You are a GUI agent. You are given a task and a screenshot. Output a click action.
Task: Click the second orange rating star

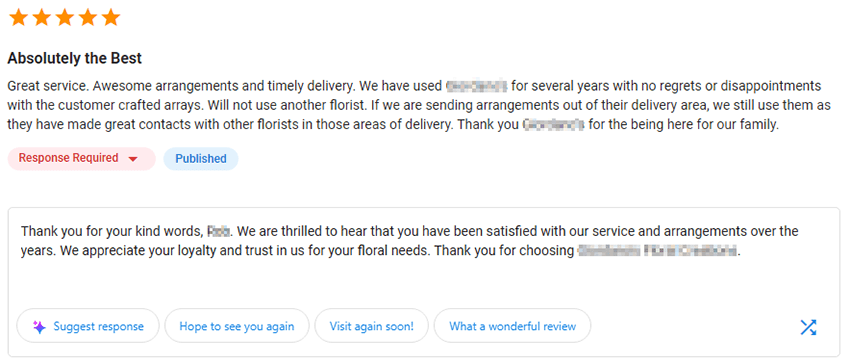(x=42, y=17)
